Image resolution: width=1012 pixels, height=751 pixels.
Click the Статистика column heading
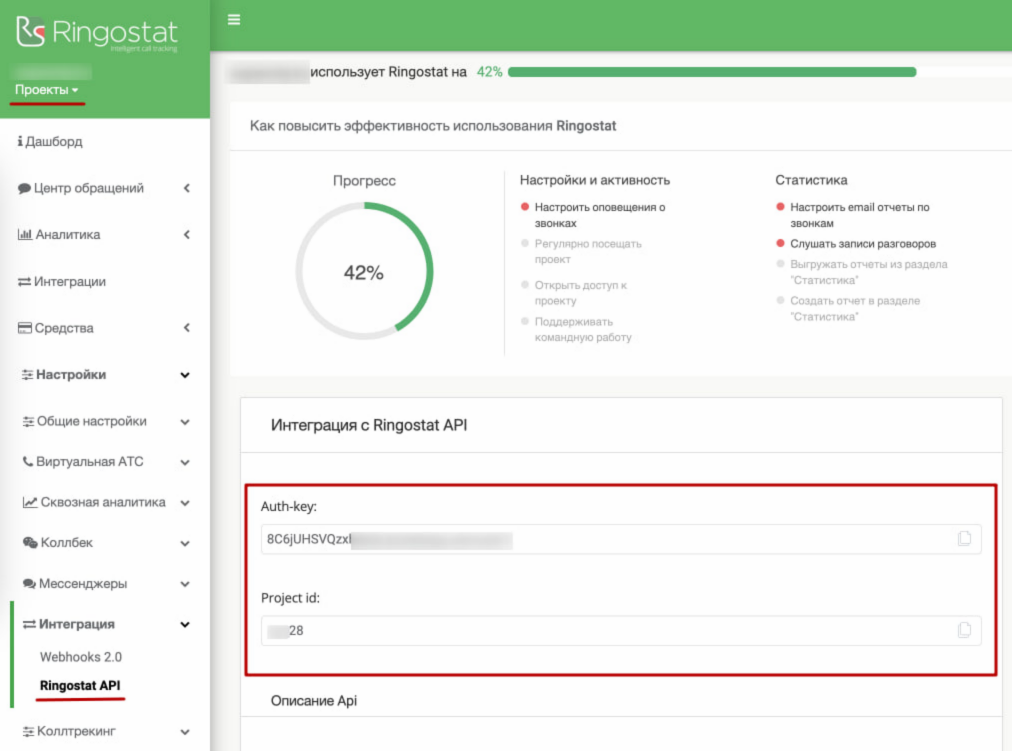811,181
